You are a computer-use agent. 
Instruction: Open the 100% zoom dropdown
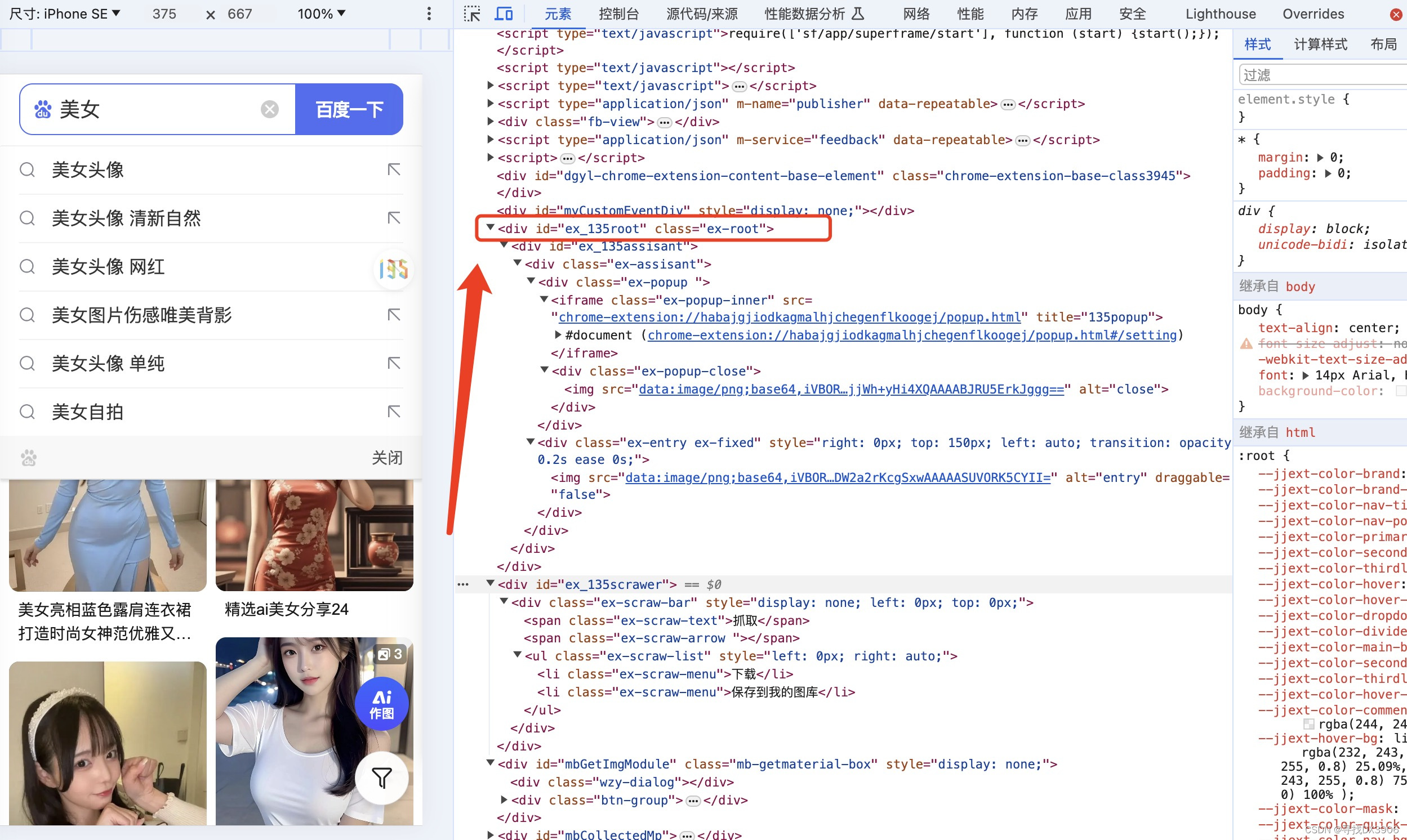point(321,14)
